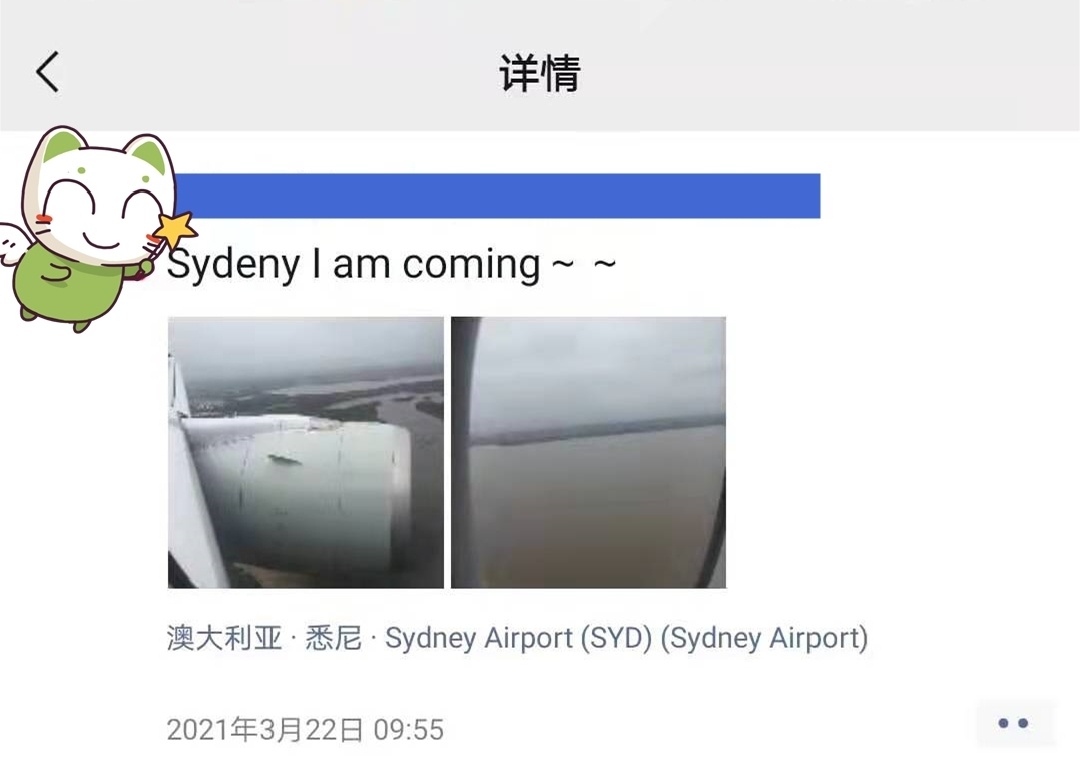Screen dimensions: 1080x773
Task: Tap the 悉尼 city label
Action: click(333, 638)
